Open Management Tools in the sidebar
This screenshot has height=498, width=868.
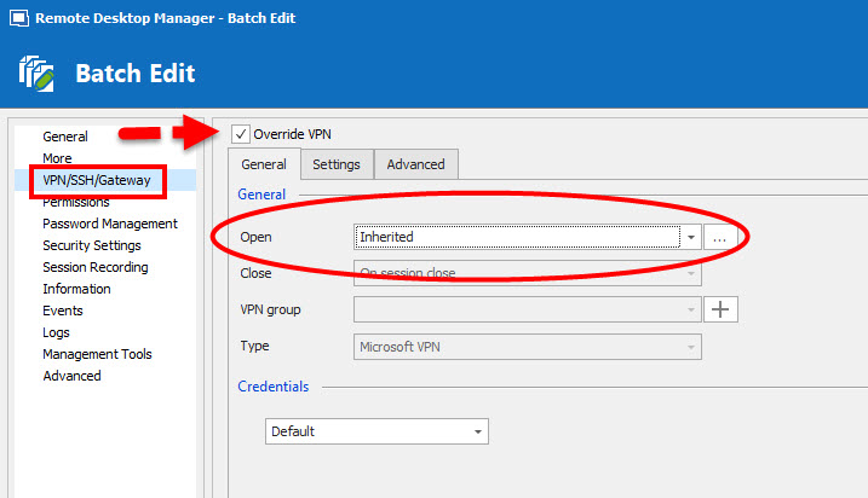(97, 354)
